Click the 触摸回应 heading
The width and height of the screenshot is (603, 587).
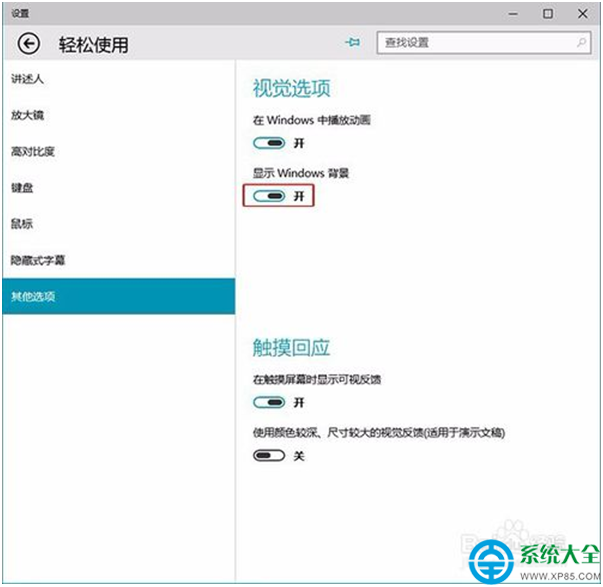point(292,348)
